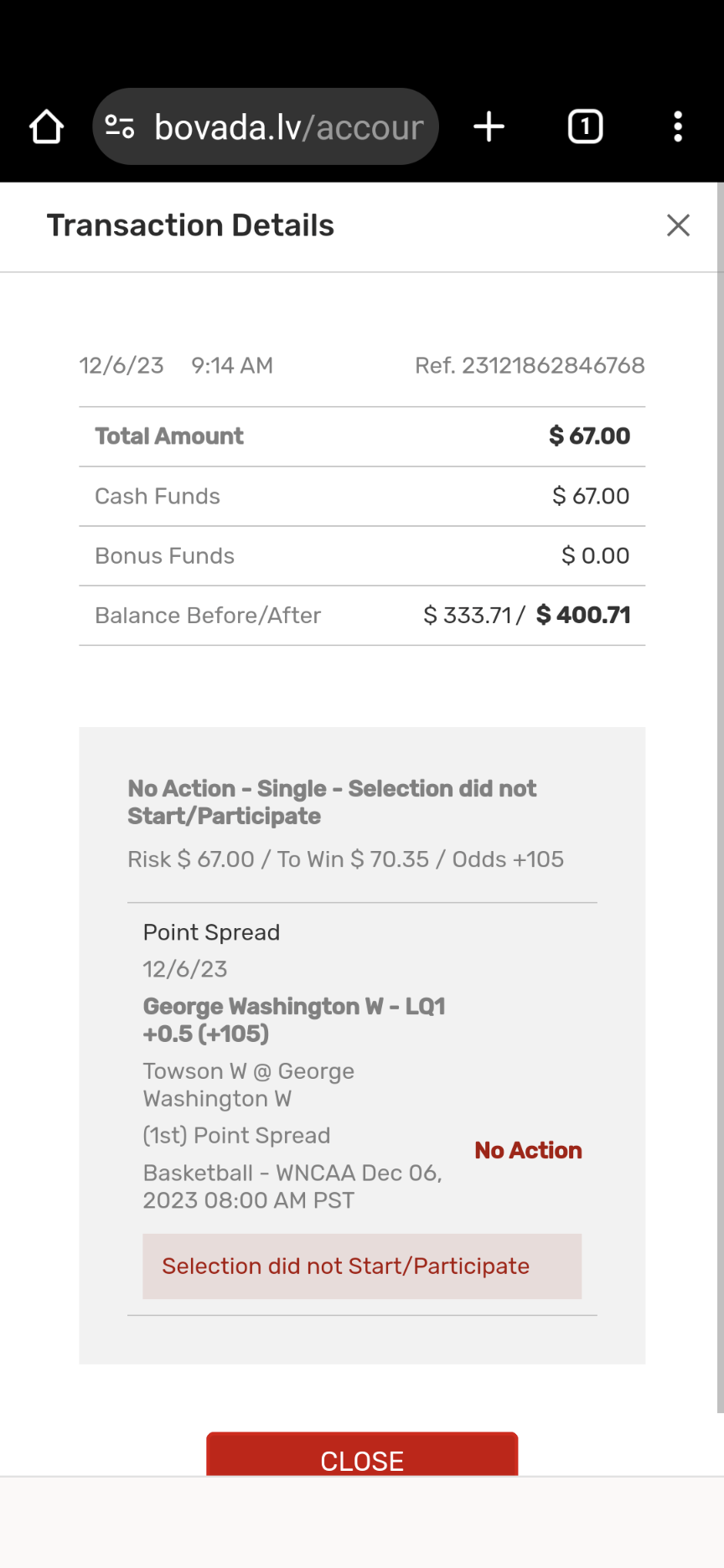This screenshot has height=1568, width=724.
Task: Tap the browser home icon
Action: pyautogui.click(x=46, y=127)
